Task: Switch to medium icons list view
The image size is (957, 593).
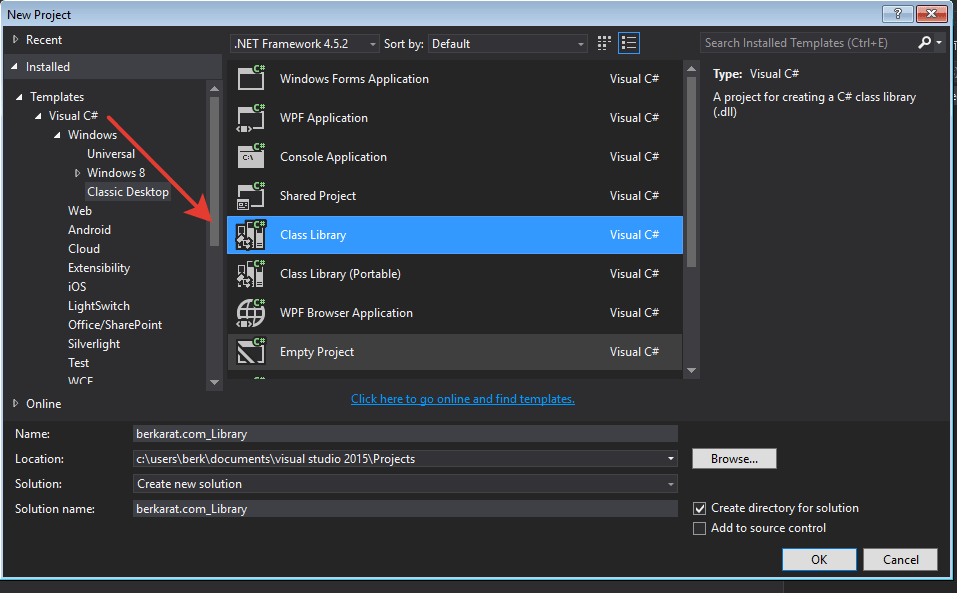Action: point(629,43)
